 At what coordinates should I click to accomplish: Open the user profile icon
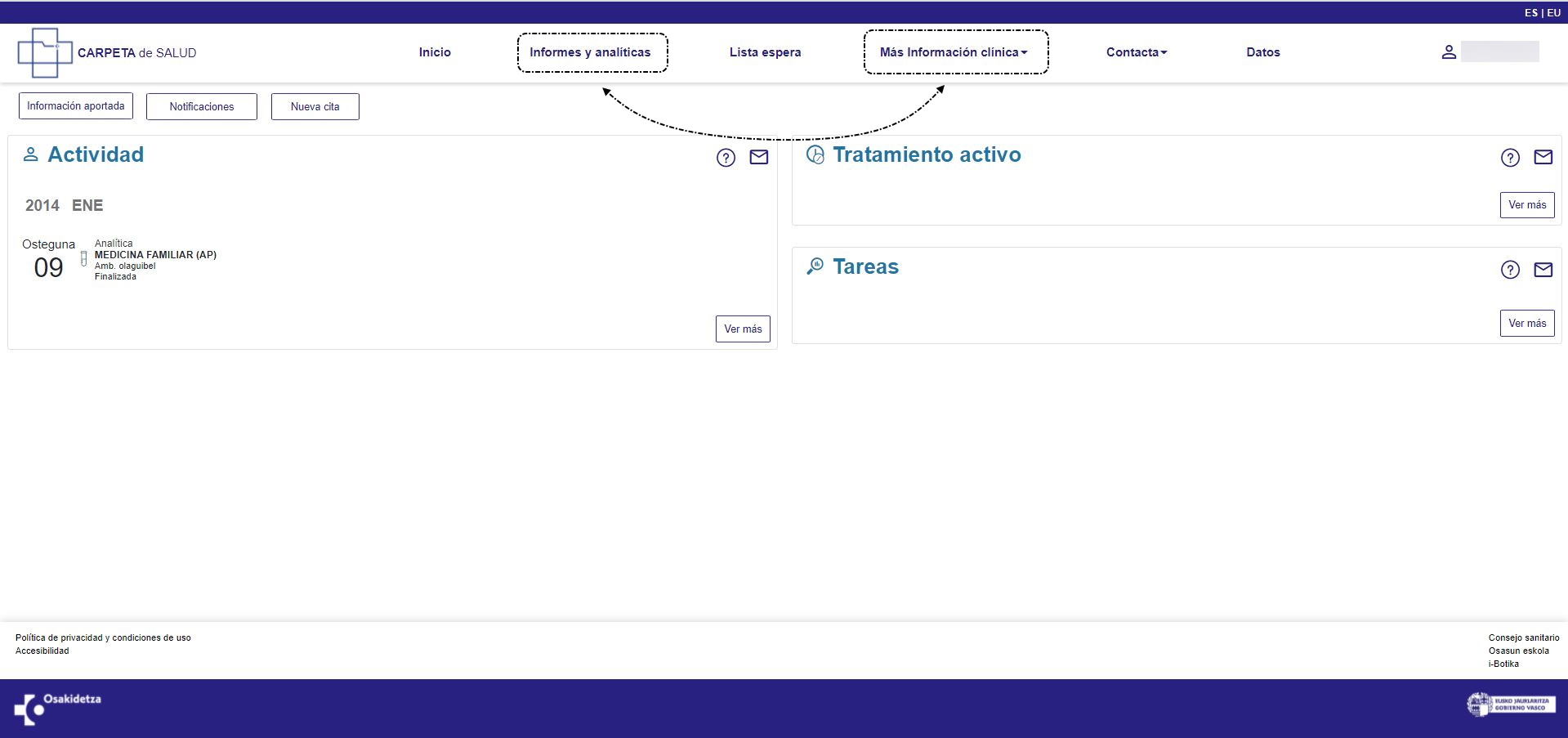tap(1449, 52)
